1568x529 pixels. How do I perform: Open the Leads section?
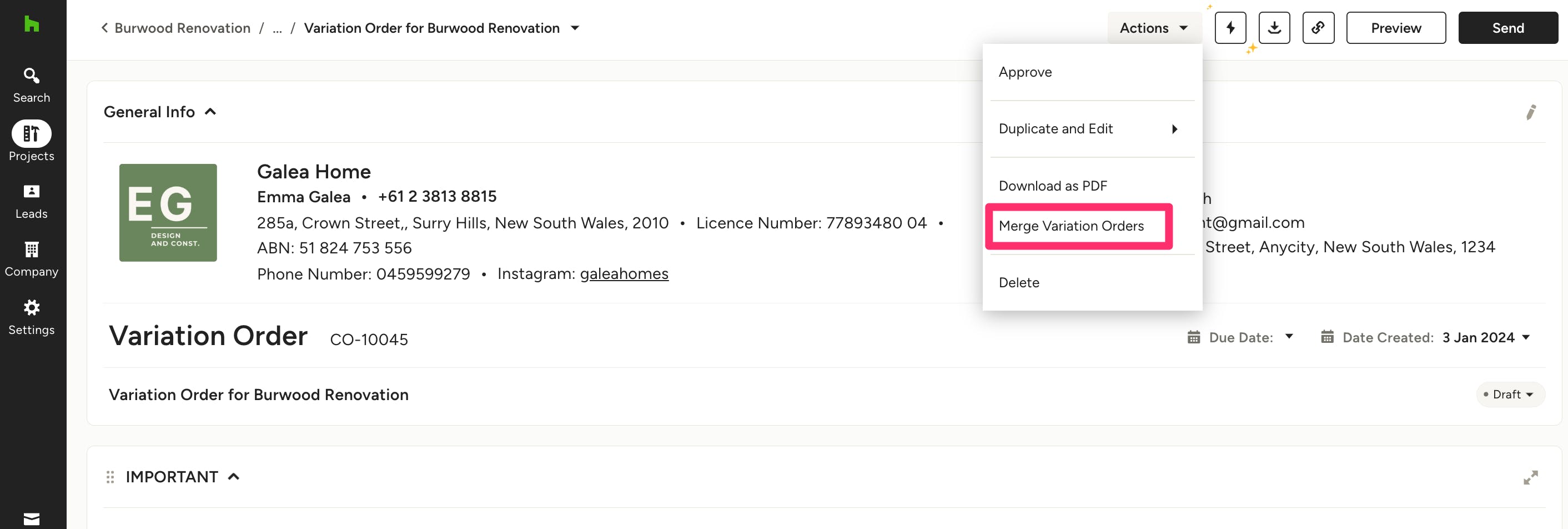pos(31,201)
